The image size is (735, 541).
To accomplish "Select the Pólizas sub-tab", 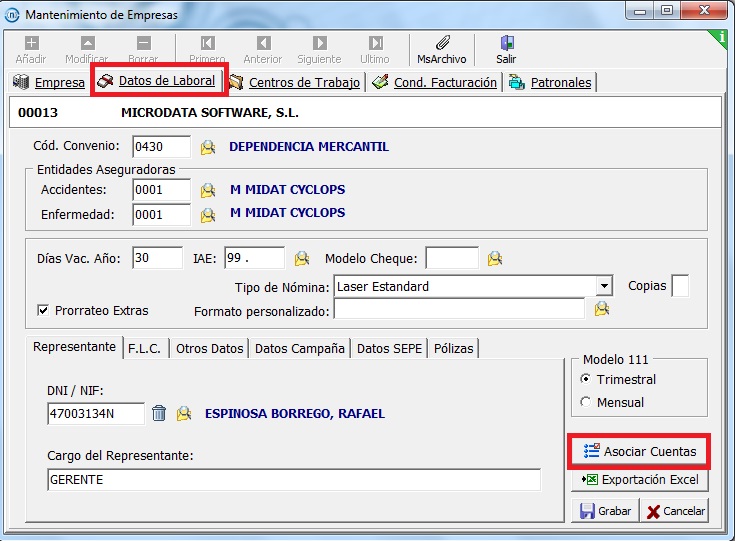I will point(454,349).
